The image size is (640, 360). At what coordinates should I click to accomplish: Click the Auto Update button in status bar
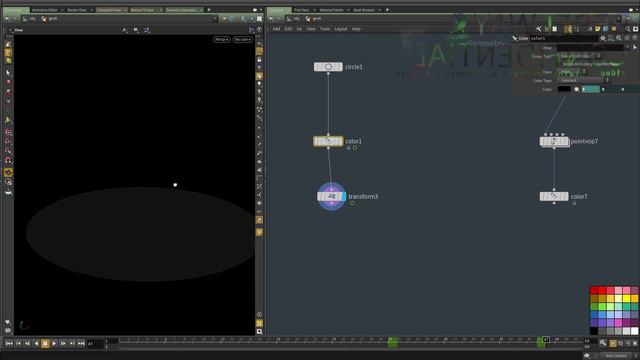(616, 356)
